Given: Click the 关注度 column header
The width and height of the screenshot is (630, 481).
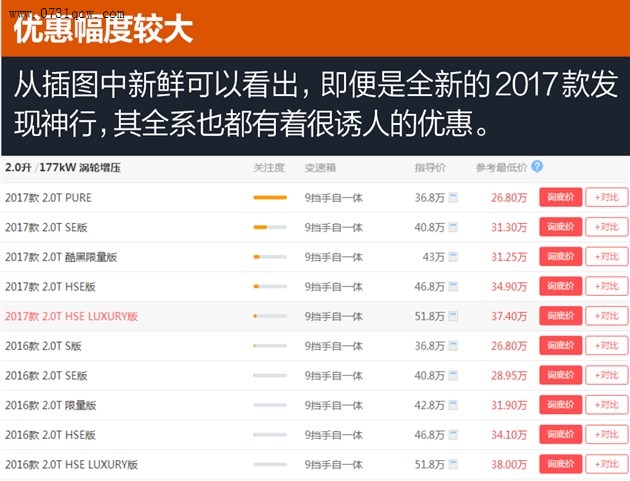Looking at the screenshot, I should 269,168.
